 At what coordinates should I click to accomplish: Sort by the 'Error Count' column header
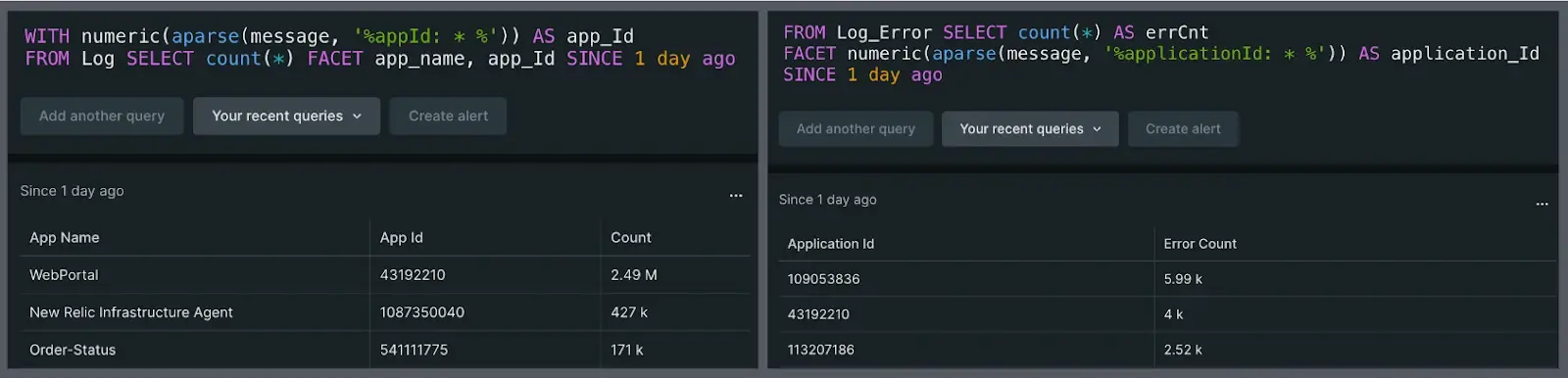pos(1200,244)
